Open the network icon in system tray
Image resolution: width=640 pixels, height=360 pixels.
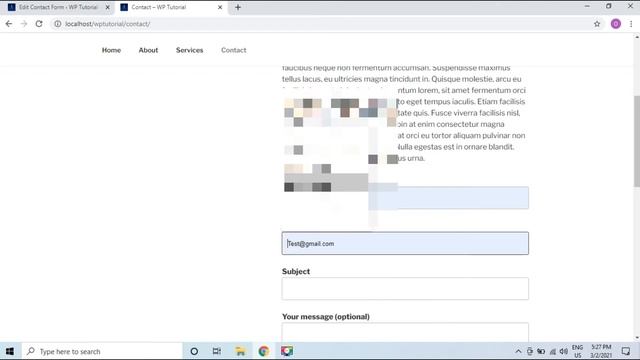(x=553, y=351)
